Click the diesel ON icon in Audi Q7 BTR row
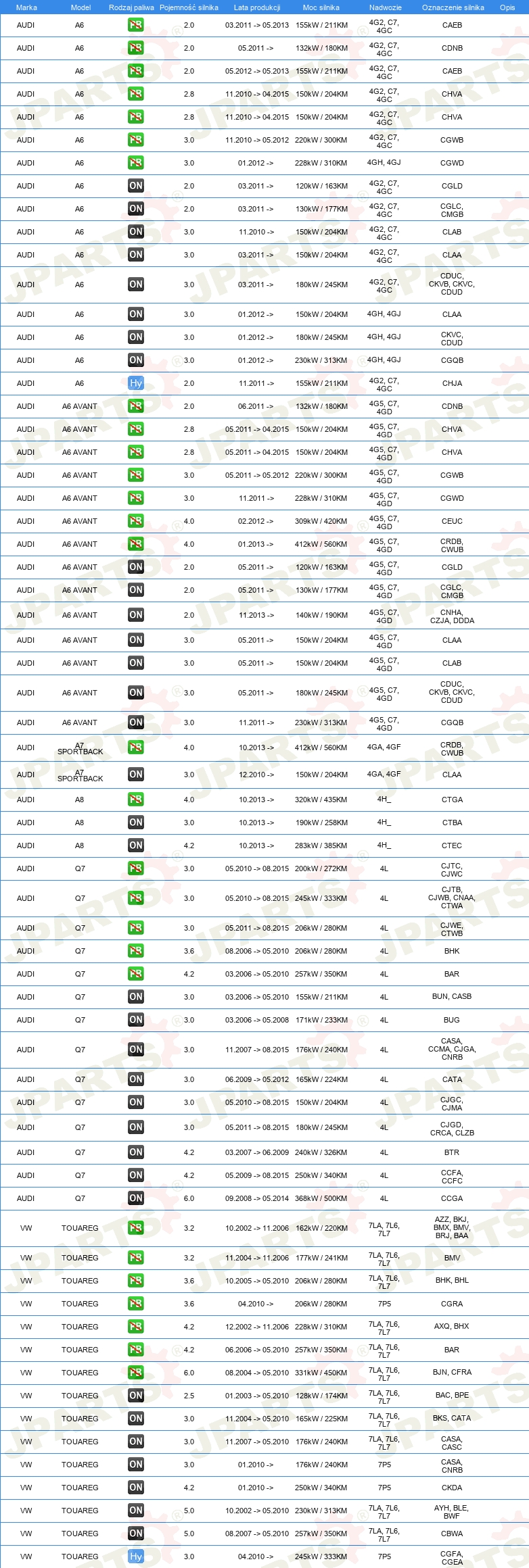 click(136, 1152)
